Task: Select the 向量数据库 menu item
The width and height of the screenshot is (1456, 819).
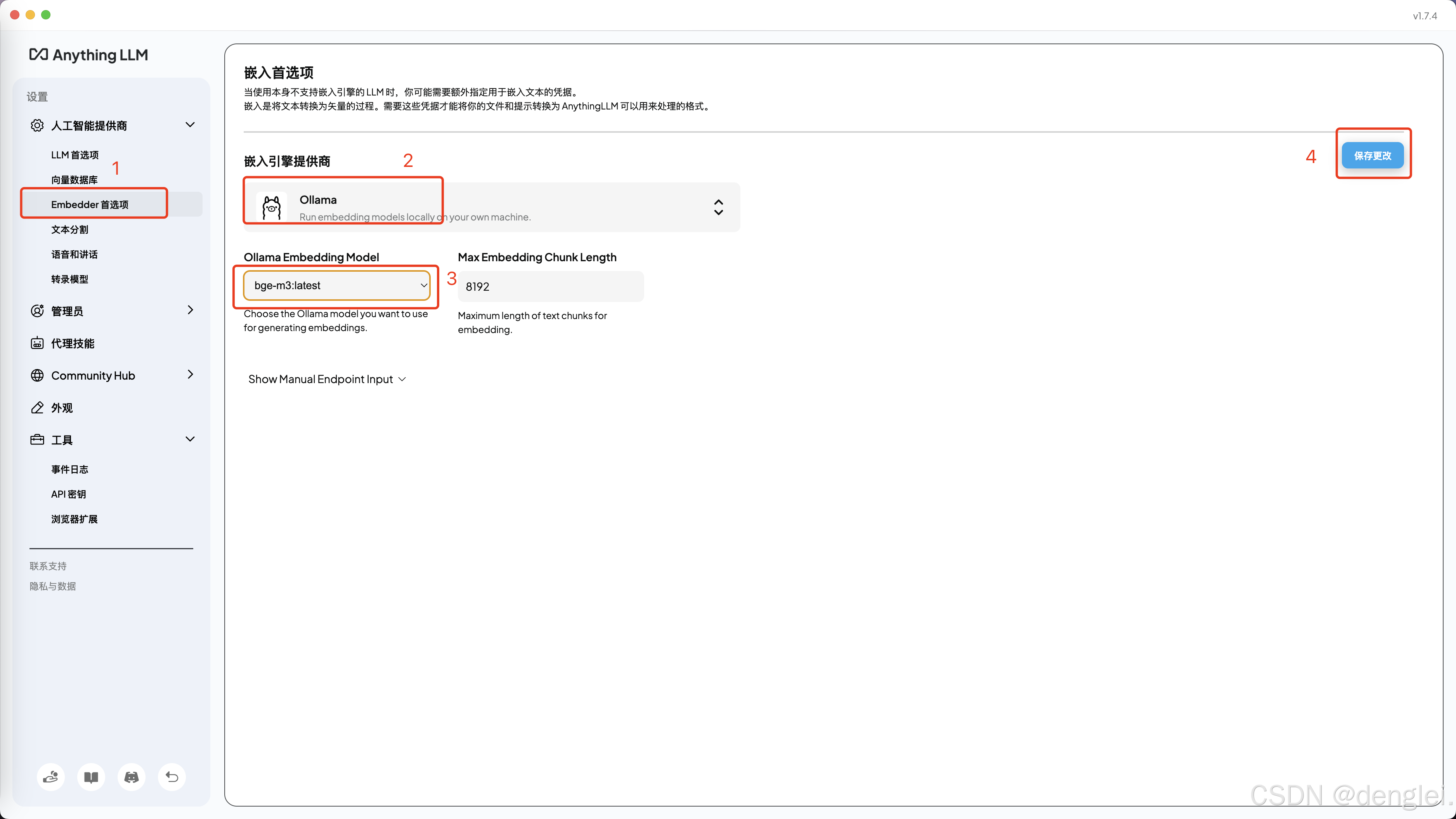Action: [x=74, y=180]
